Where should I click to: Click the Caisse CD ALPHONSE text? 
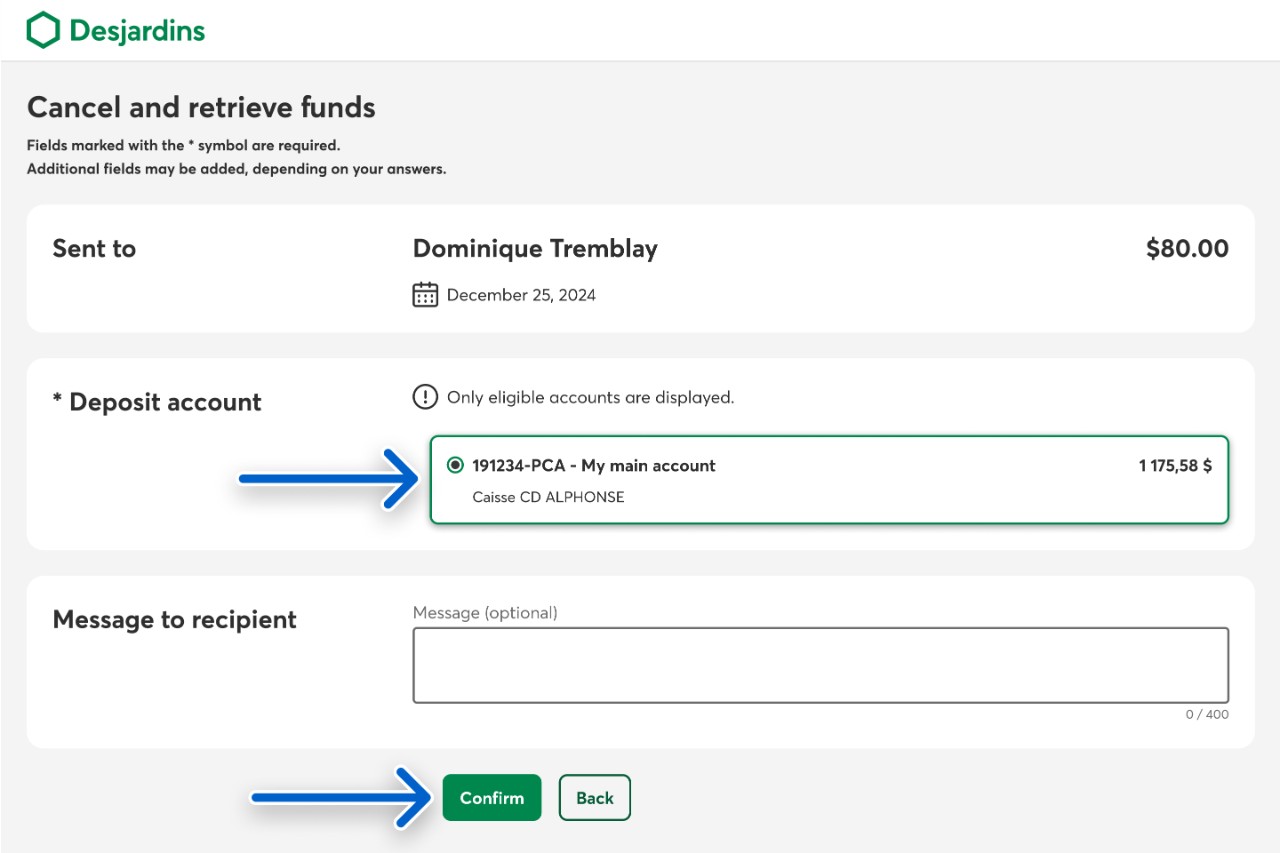click(x=548, y=497)
